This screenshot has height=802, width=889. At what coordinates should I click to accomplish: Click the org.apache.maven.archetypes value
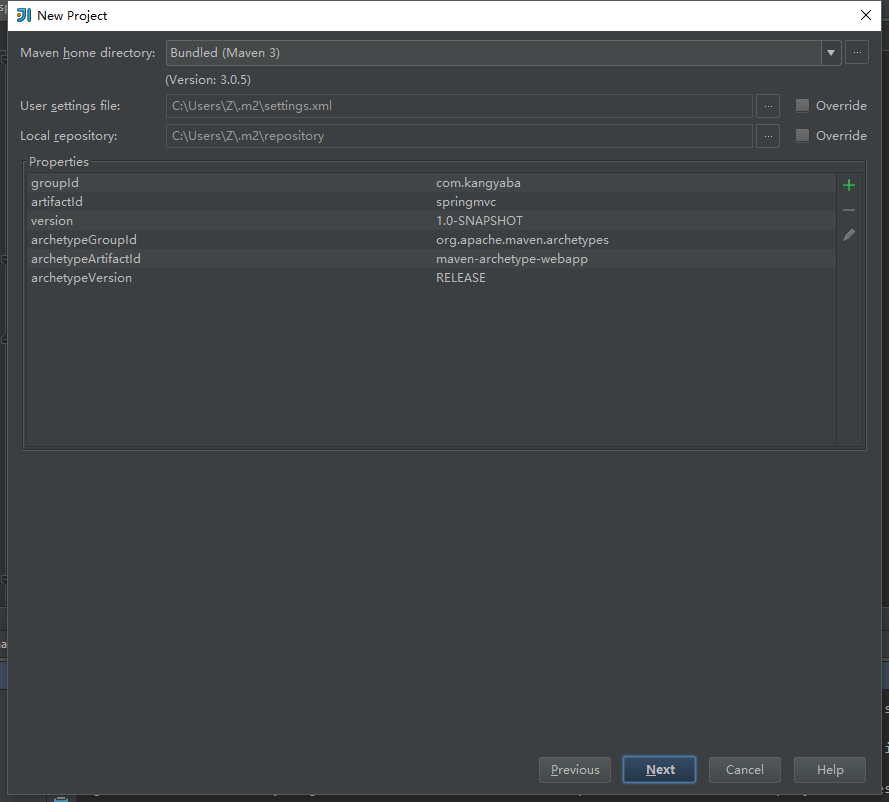[522, 240]
